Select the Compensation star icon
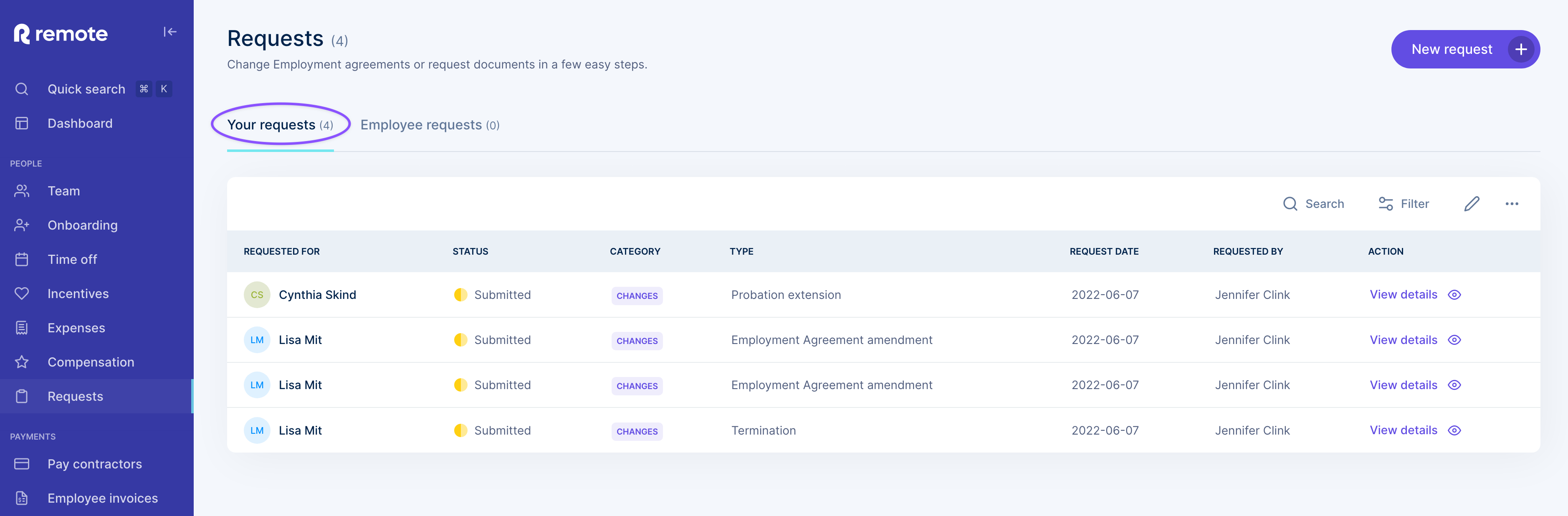Viewport: 1568px width, 516px height. point(22,362)
